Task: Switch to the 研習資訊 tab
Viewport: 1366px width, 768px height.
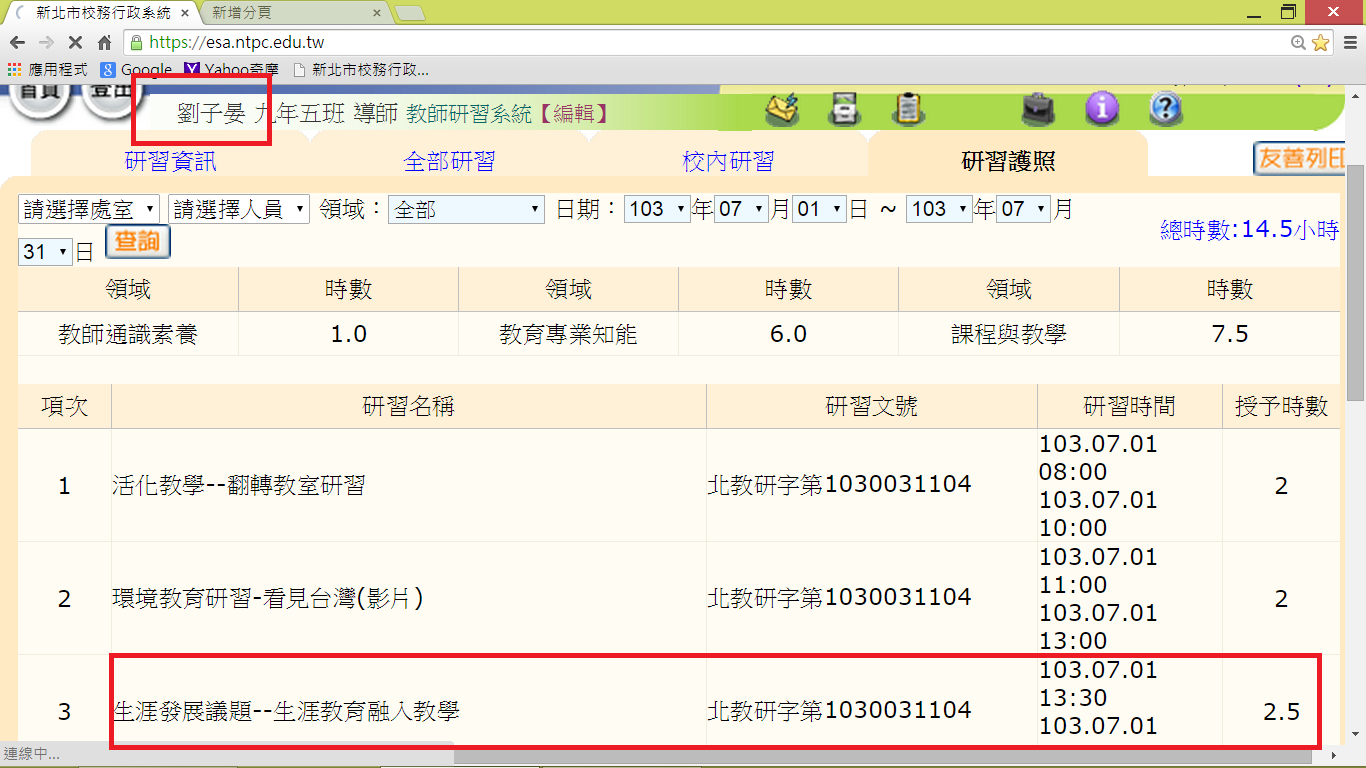Action: 170,161
